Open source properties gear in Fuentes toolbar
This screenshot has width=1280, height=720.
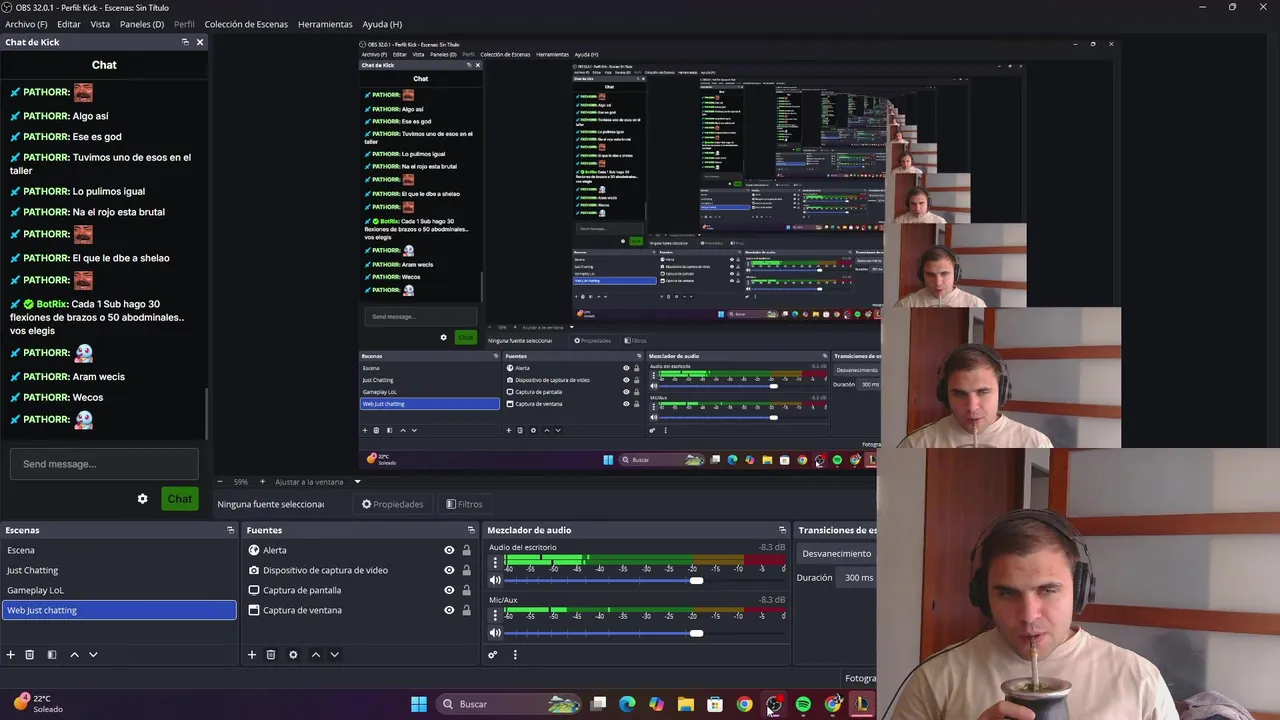tap(293, 655)
